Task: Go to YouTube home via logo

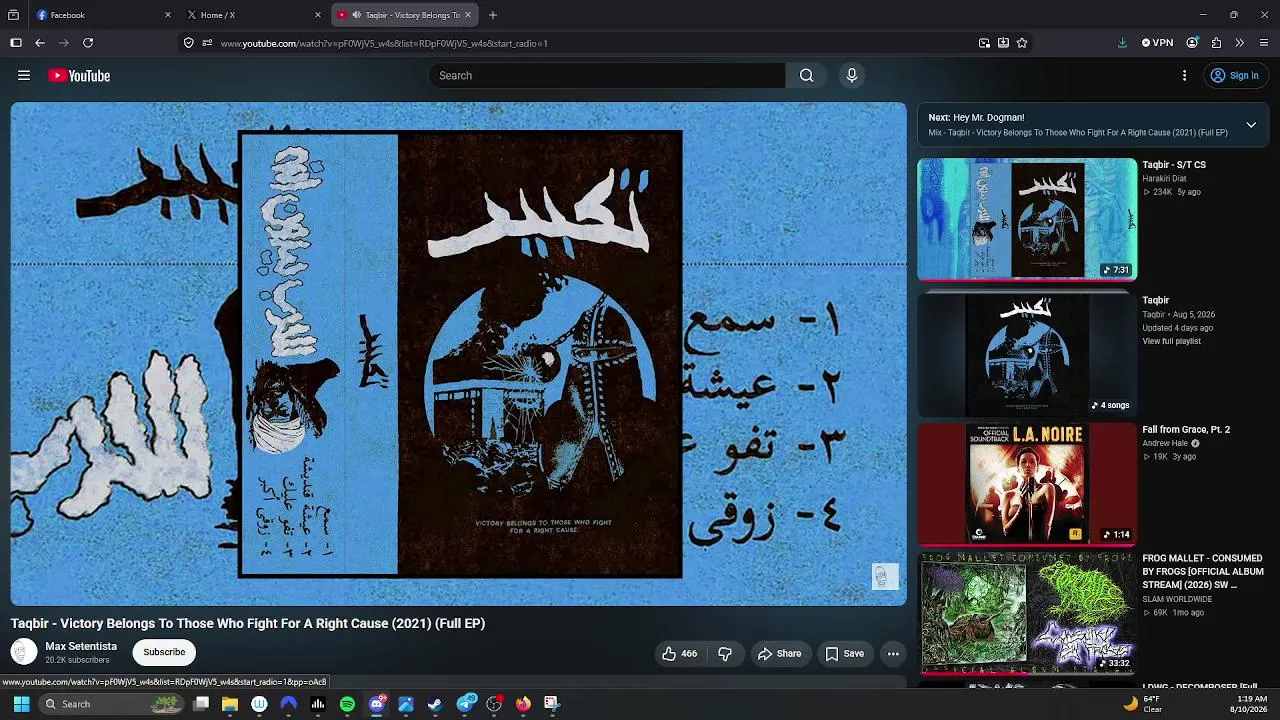Action: click(x=79, y=76)
